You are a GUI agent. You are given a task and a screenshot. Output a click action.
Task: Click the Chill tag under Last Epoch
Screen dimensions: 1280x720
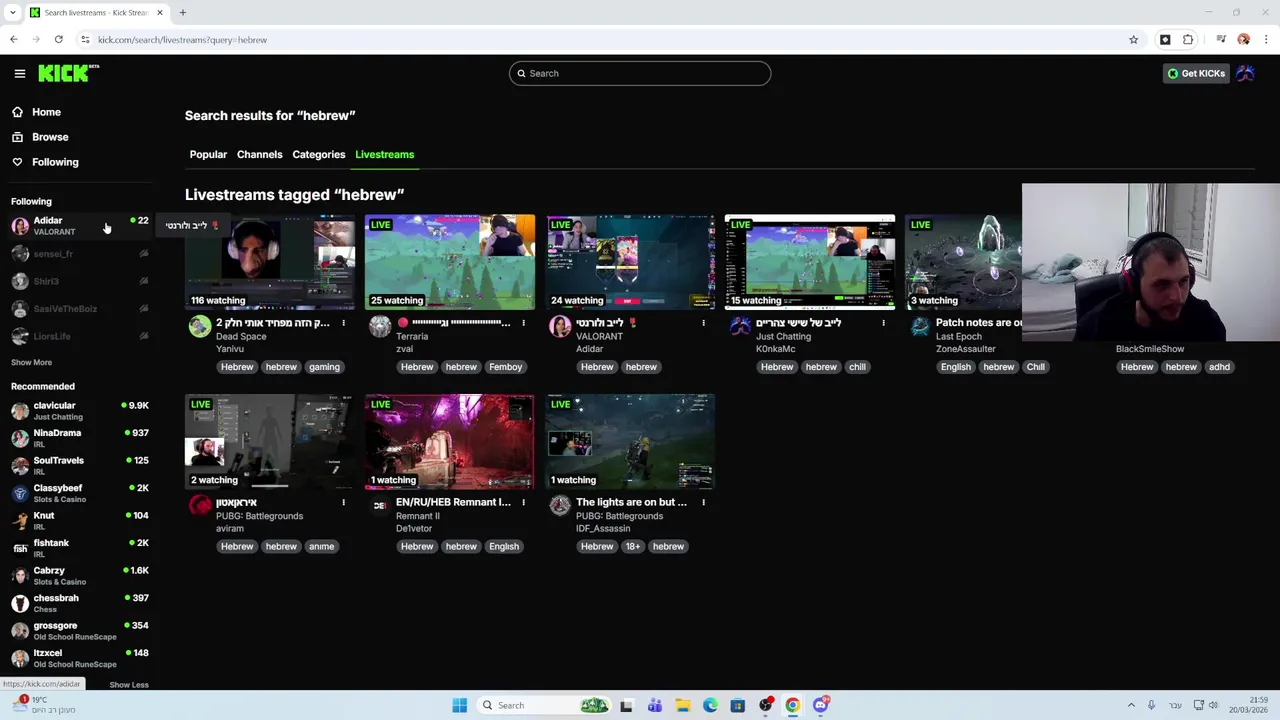(x=1035, y=367)
